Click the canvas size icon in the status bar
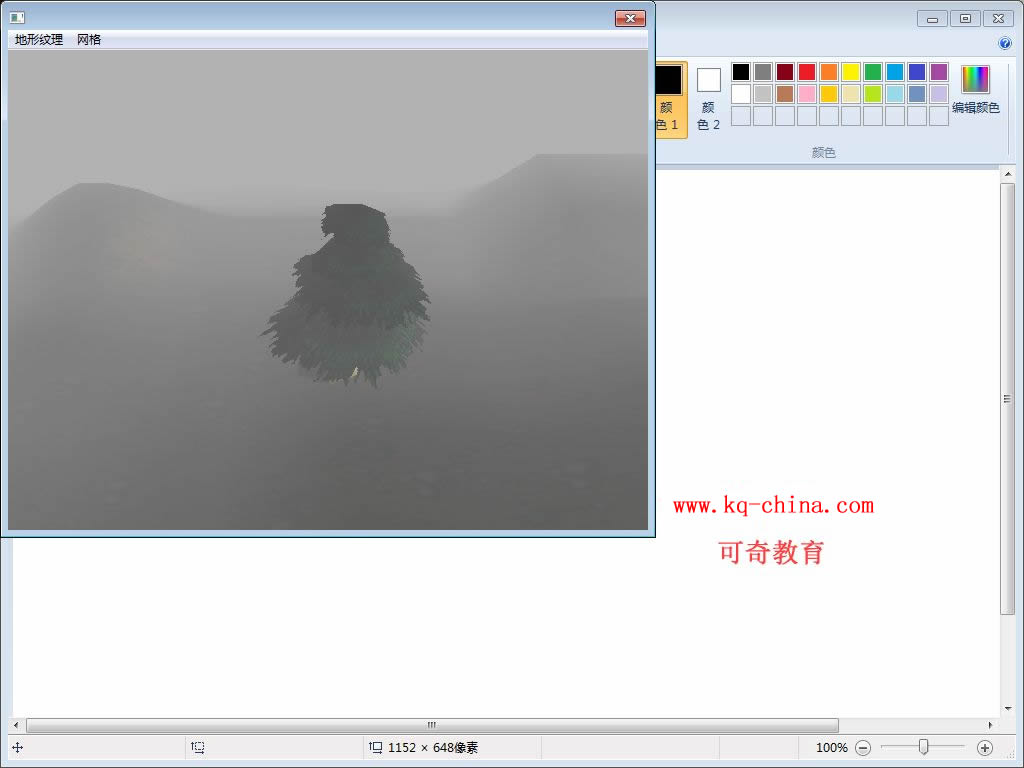Image resolution: width=1024 pixels, height=768 pixels. (376, 747)
